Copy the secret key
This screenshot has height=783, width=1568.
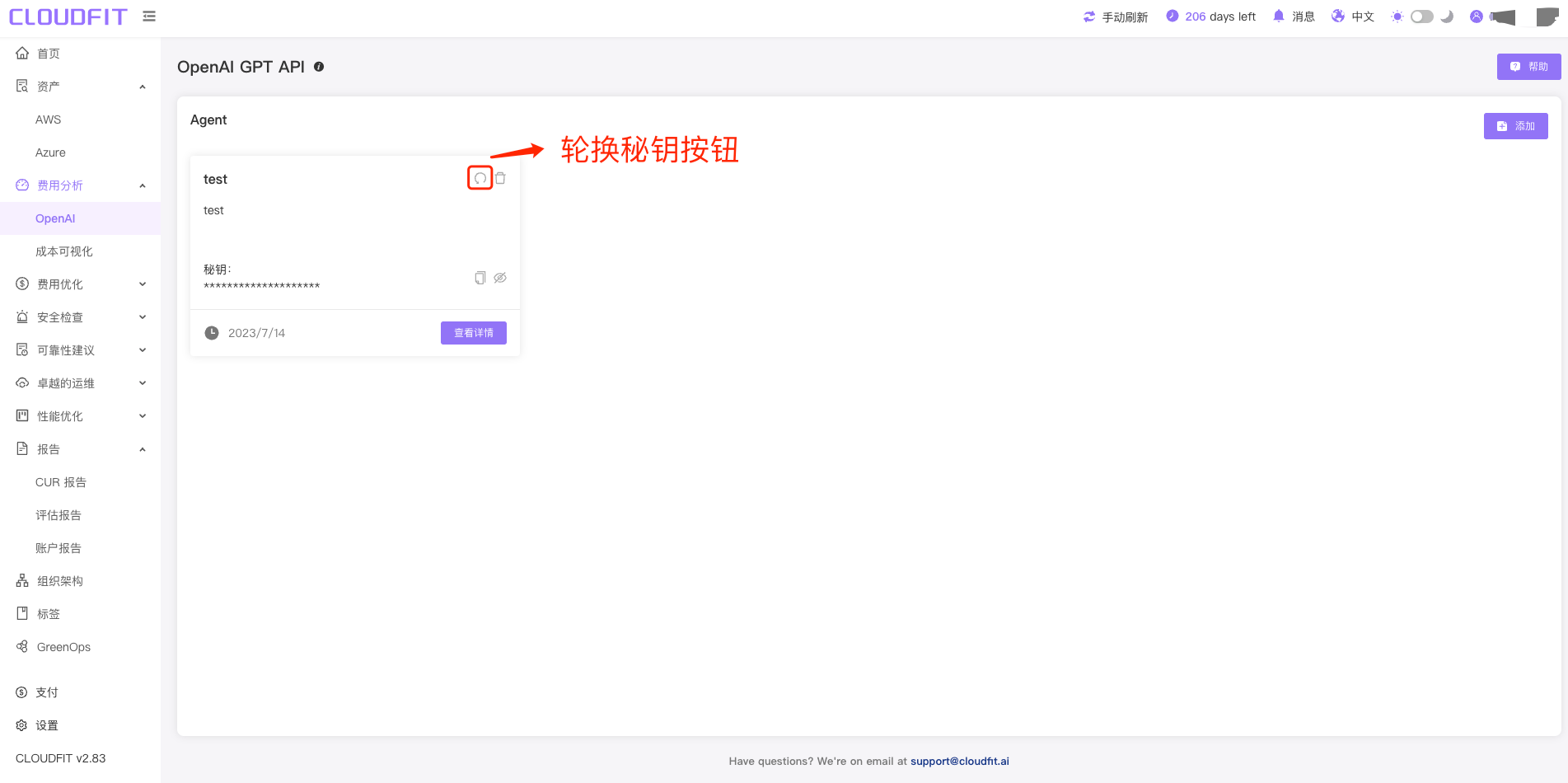[x=480, y=278]
